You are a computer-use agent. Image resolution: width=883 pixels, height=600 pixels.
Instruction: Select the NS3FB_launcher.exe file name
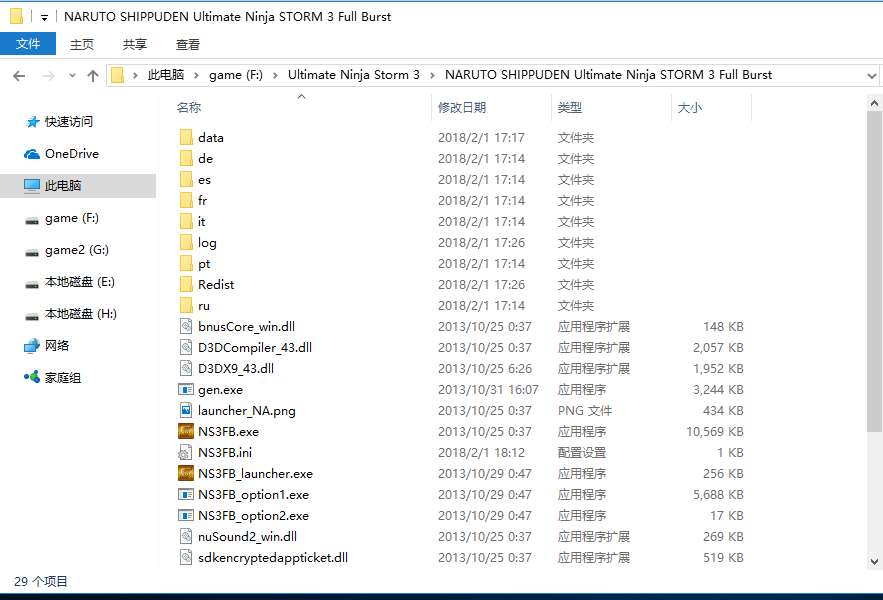[x=255, y=474]
